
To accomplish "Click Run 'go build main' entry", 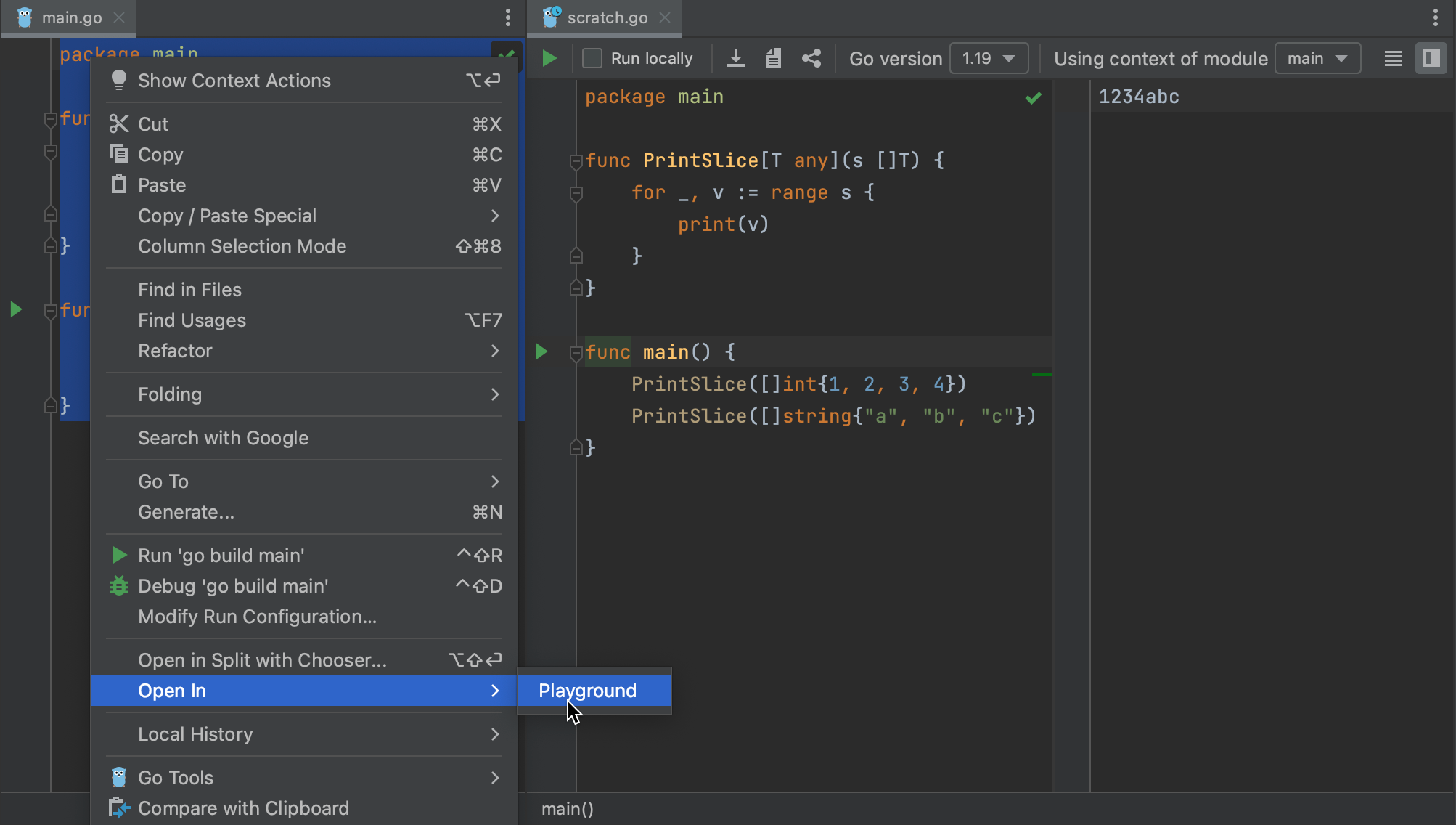I will (x=221, y=556).
